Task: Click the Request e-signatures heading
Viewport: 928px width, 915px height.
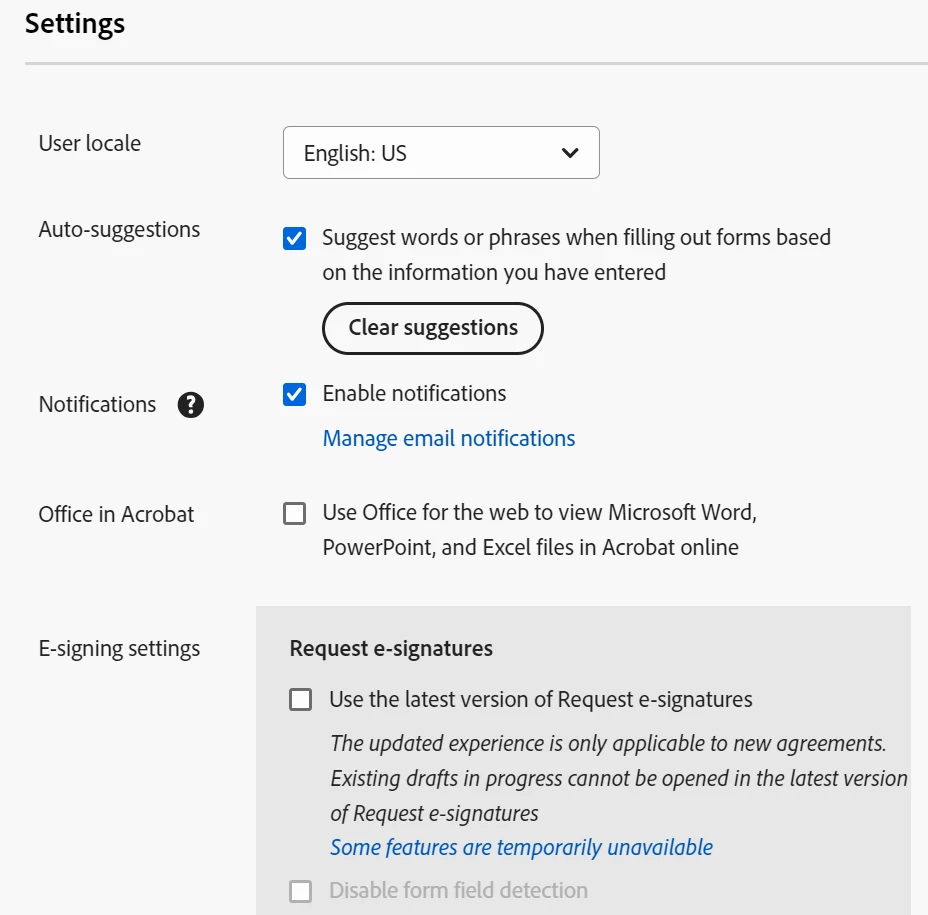Action: pos(391,649)
